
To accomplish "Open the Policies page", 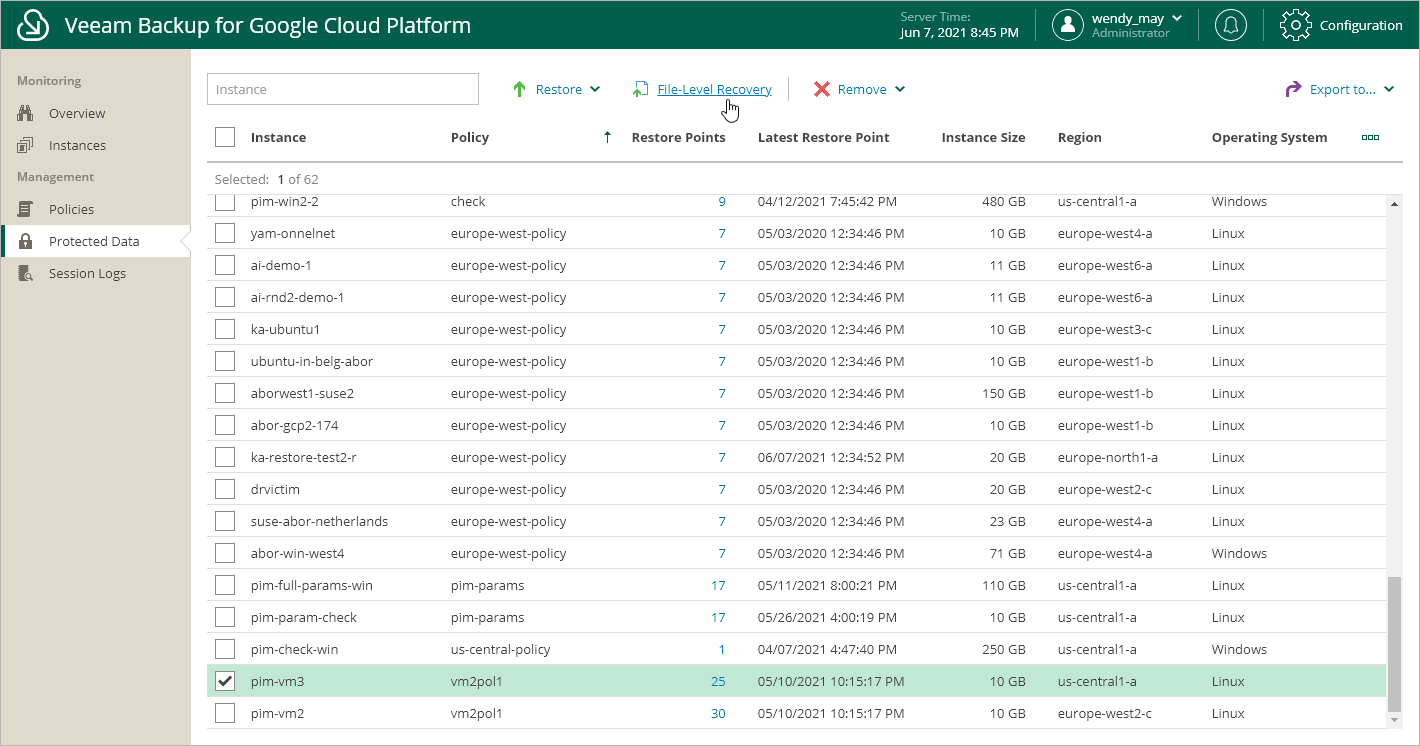I will tap(71, 209).
